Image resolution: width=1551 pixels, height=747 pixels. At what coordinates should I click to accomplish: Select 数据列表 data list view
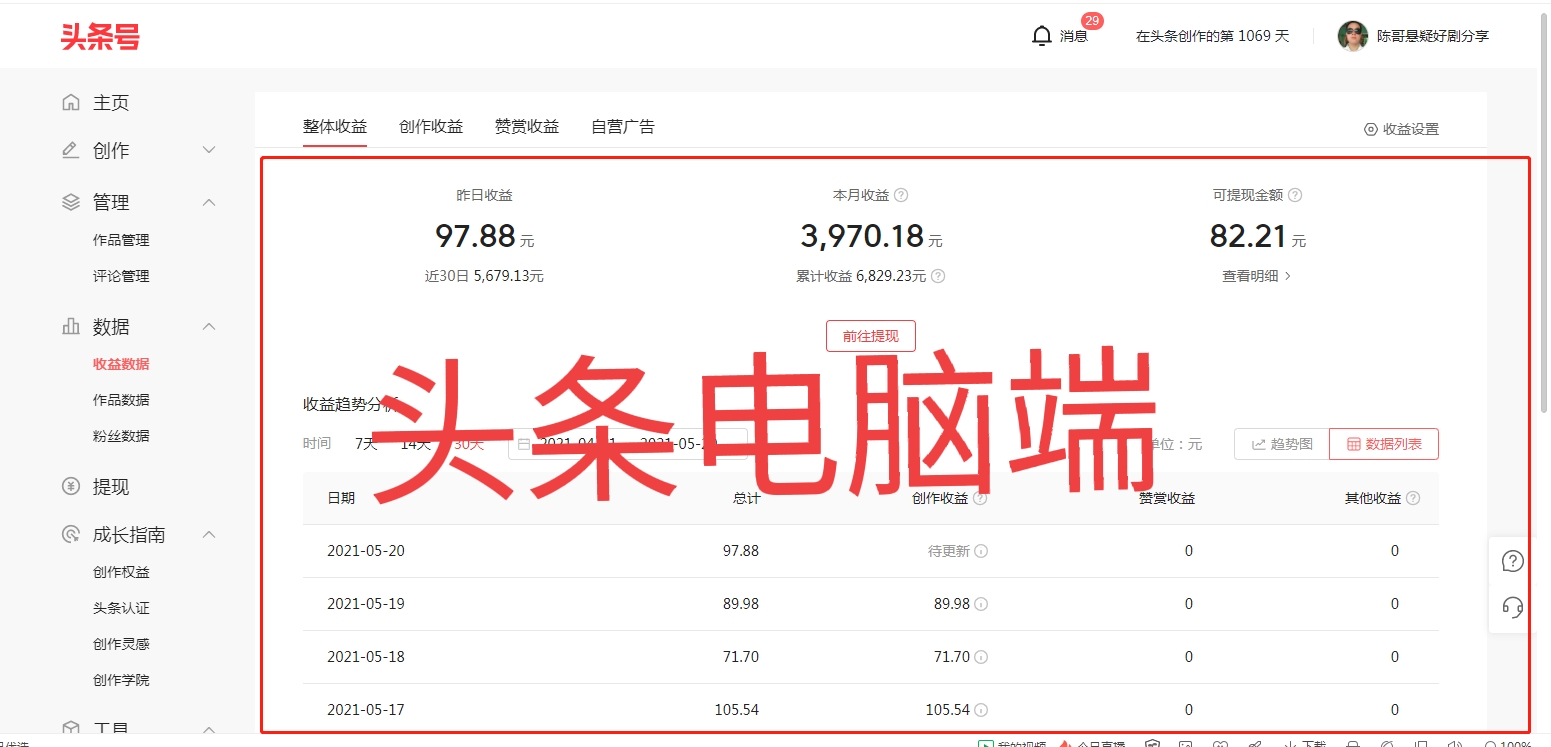point(1384,444)
